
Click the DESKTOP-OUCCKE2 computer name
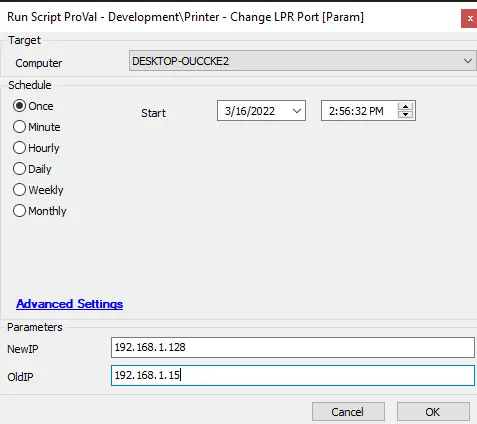point(180,61)
